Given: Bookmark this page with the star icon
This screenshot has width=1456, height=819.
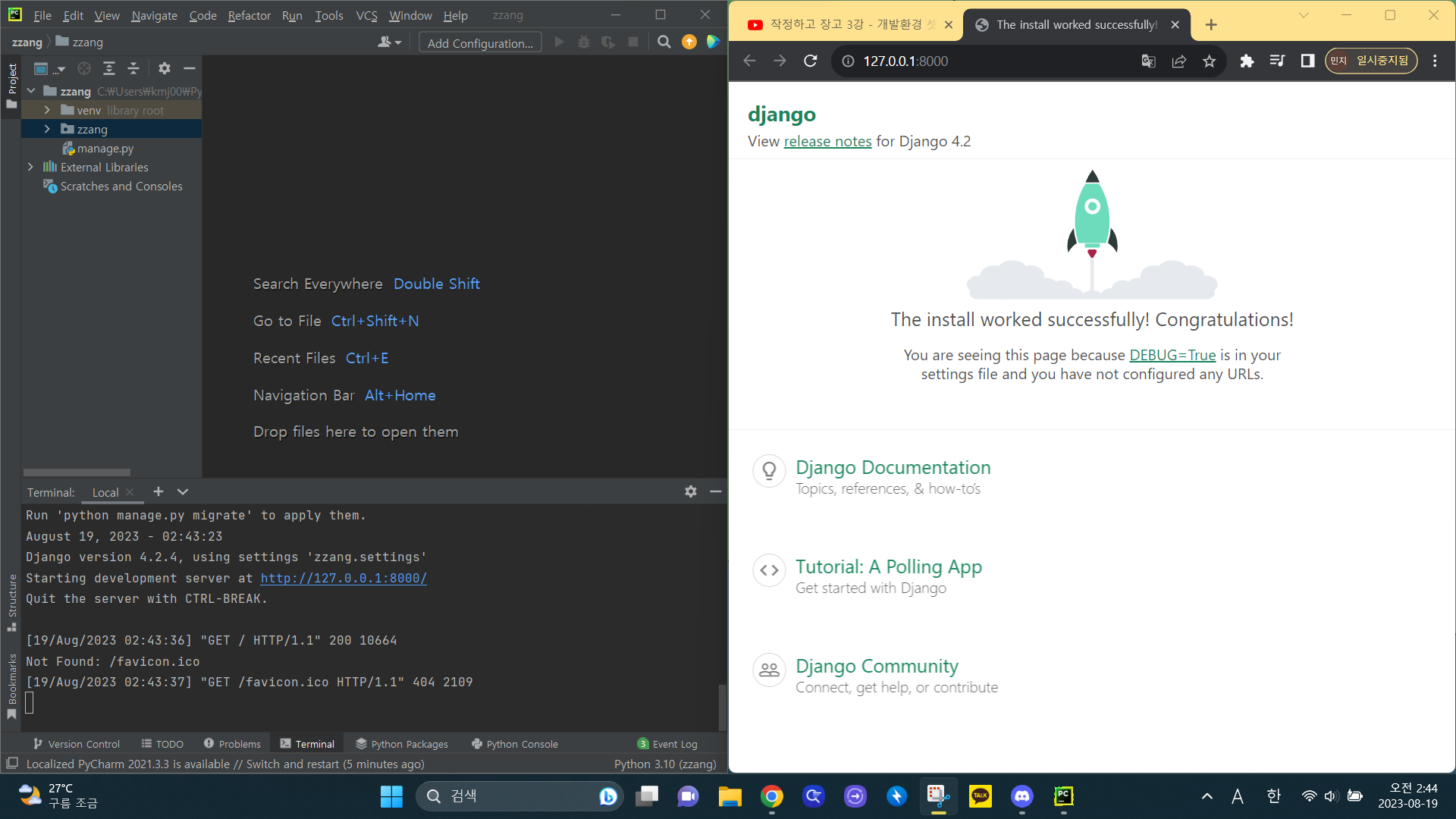Looking at the screenshot, I should [1210, 61].
